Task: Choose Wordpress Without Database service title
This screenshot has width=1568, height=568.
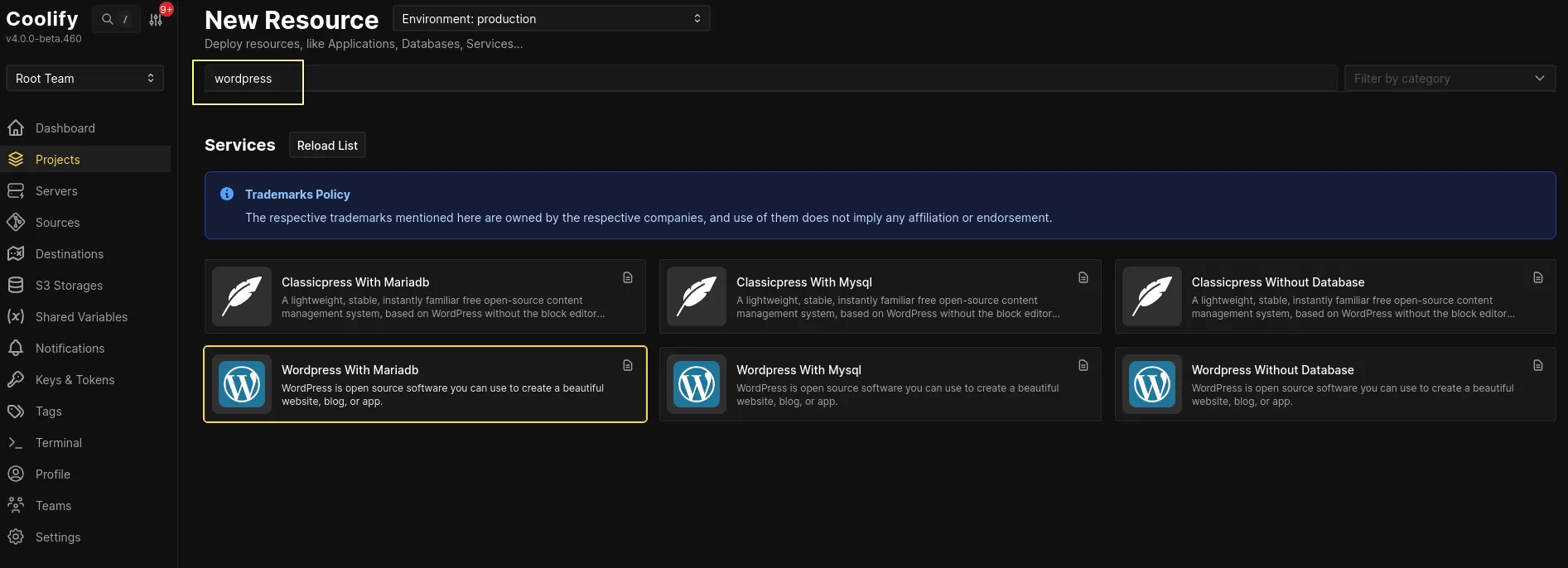Action: click(x=1272, y=370)
